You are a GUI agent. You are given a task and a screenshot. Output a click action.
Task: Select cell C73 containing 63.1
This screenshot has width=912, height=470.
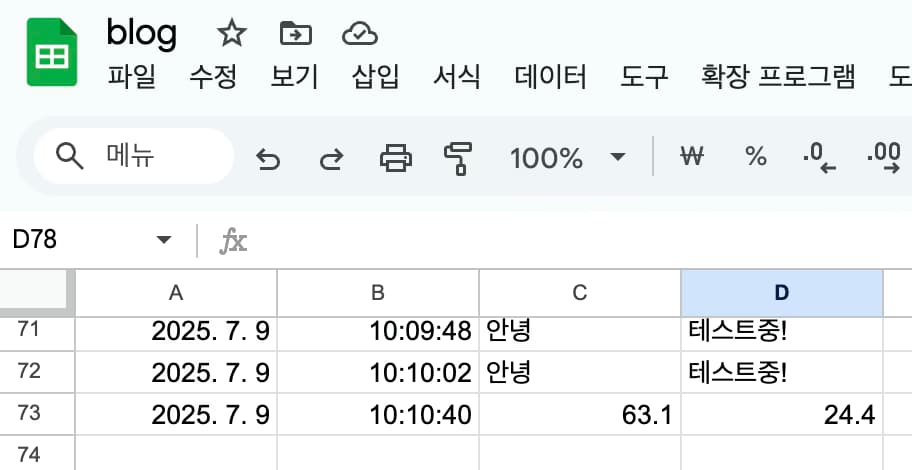(x=580, y=414)
